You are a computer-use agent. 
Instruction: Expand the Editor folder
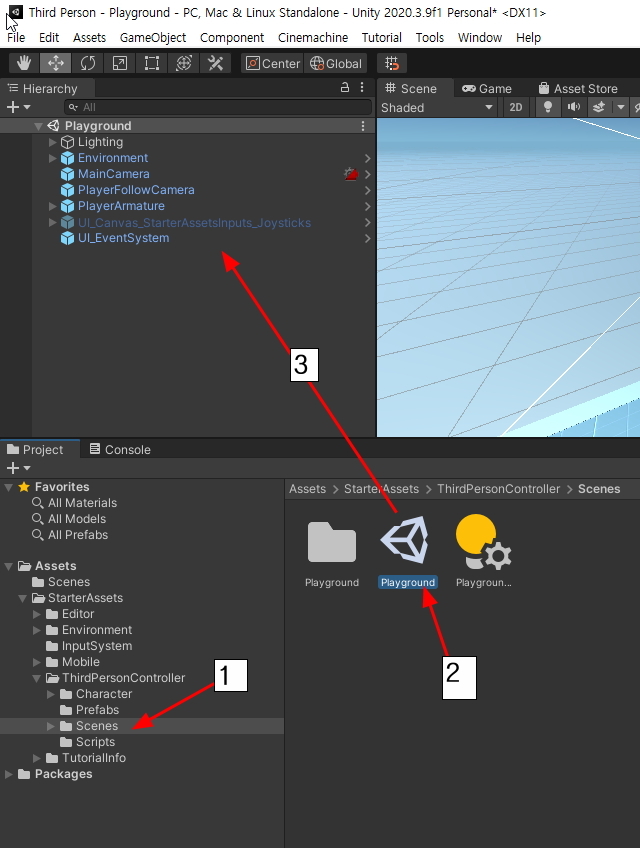click(x=37, y=614)
